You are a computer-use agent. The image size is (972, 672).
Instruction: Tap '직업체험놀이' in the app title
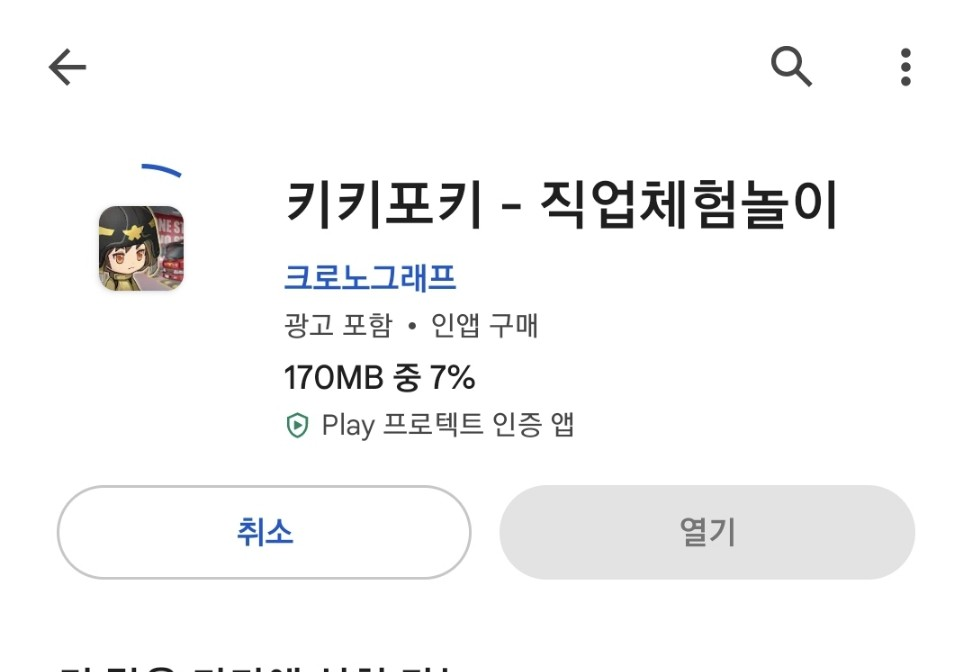[688, 206]
